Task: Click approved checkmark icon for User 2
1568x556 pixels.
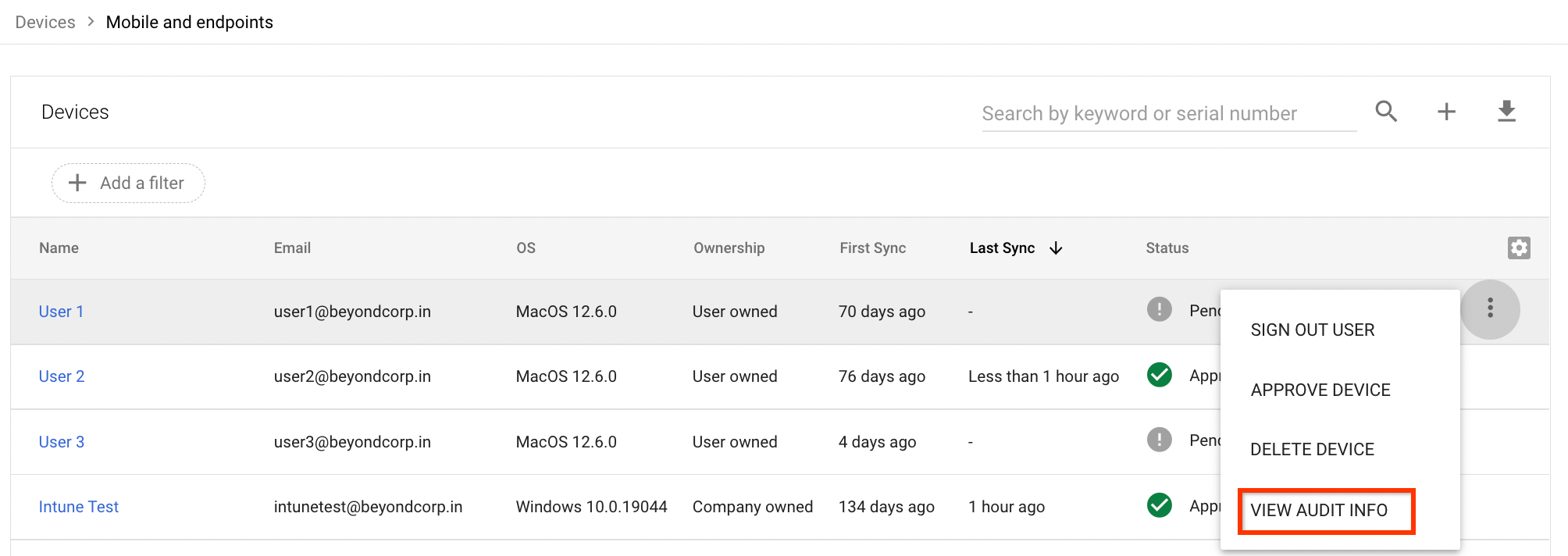Action: click(1159, 375)
